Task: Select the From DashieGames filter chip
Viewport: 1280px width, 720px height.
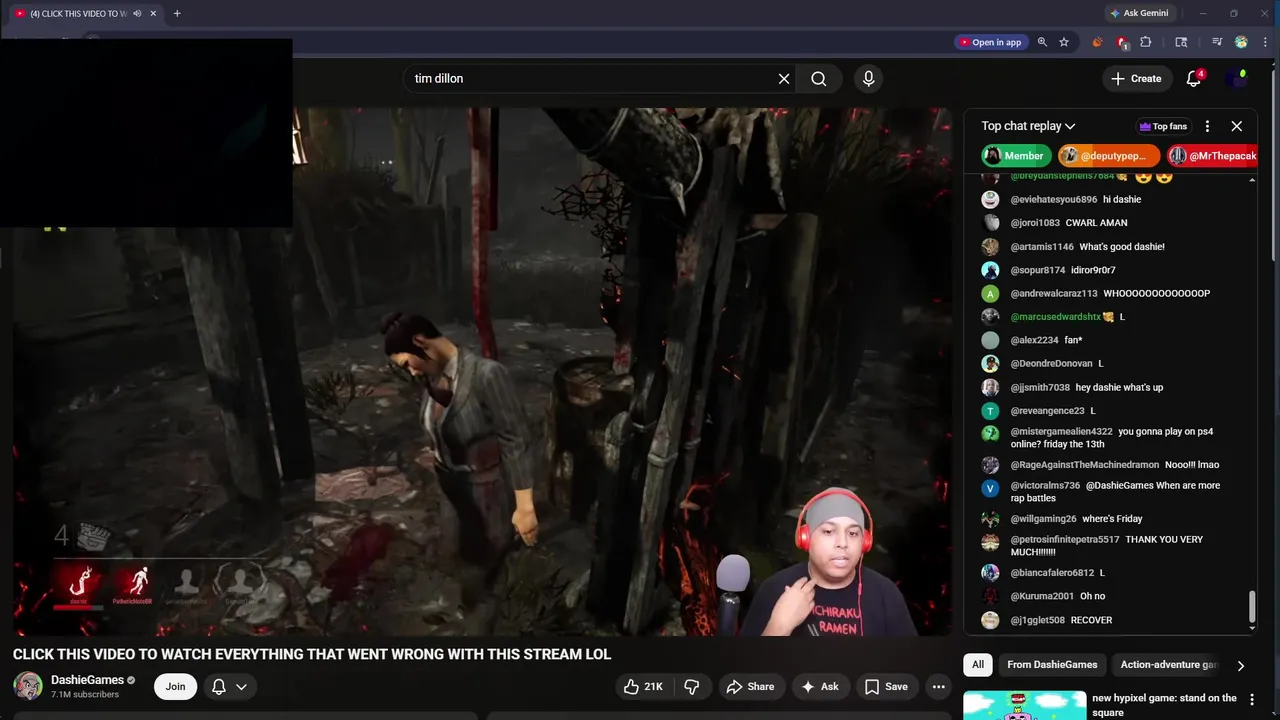Action: click(x=1052, y=665)
